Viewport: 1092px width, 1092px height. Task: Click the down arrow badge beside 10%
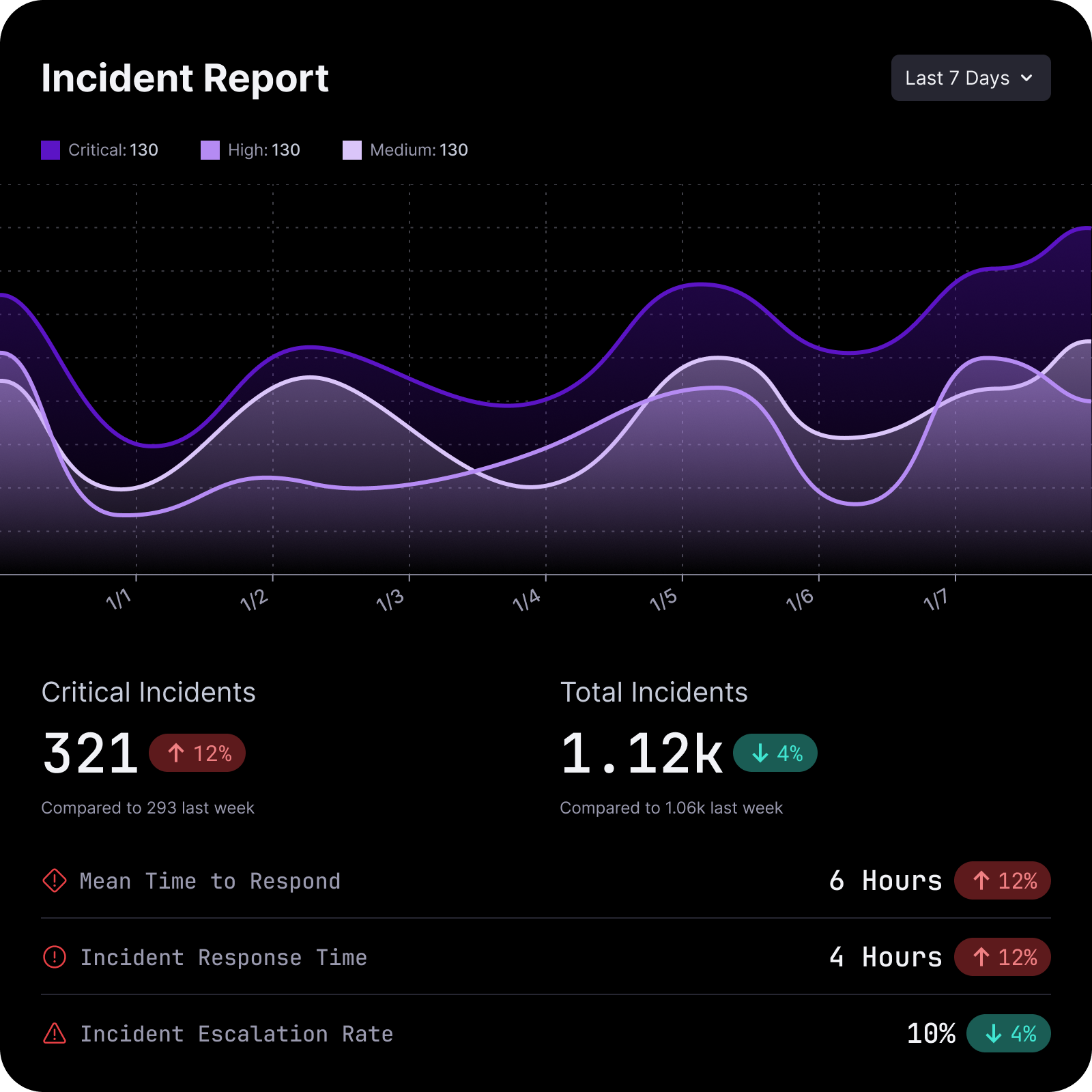(1008, 1033)
